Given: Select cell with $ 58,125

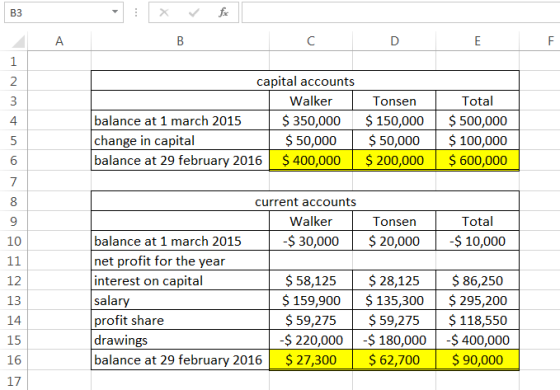Looking at the screenshot, I should click(x=311, y=281).
